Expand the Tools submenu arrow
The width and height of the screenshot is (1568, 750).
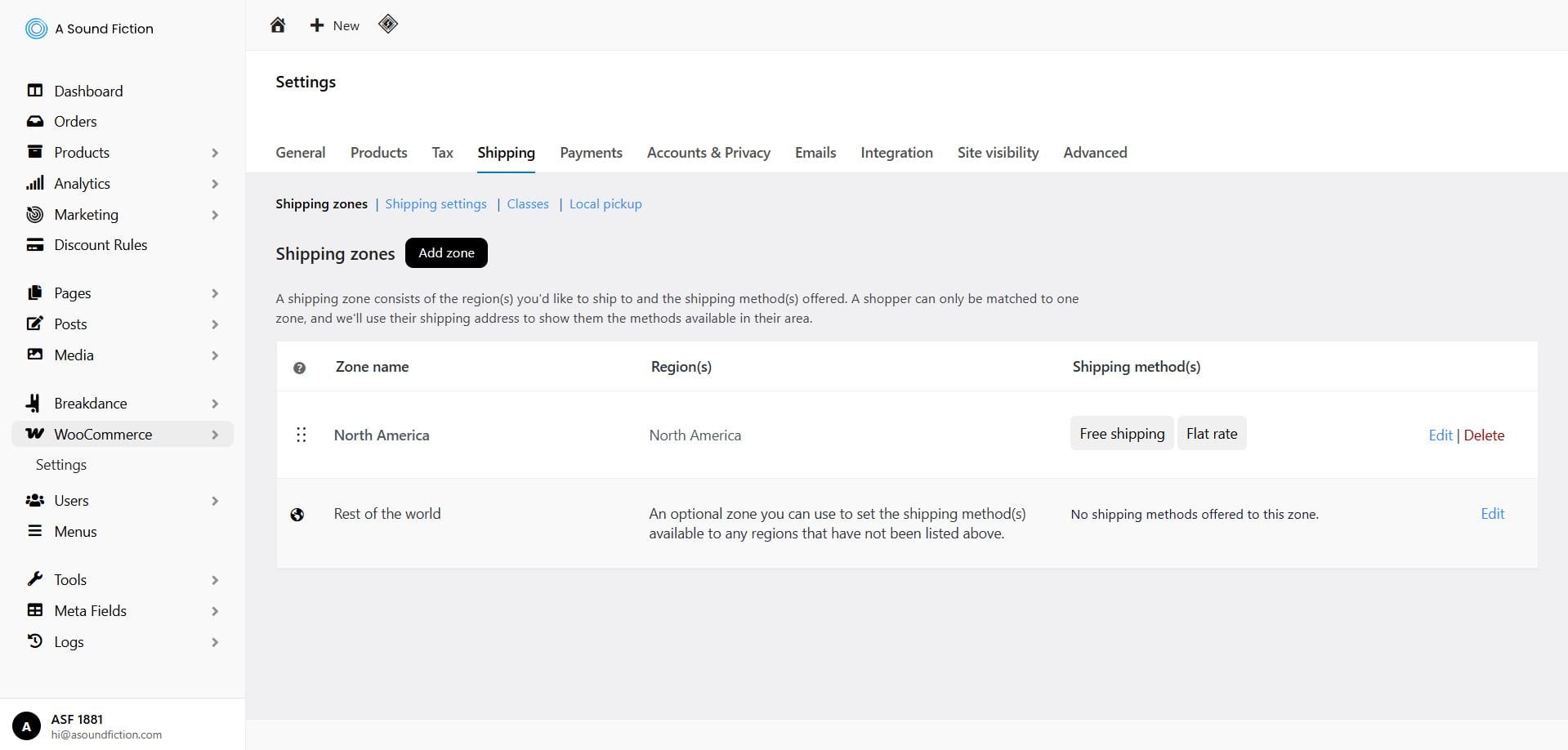click(x=215, y=579)
